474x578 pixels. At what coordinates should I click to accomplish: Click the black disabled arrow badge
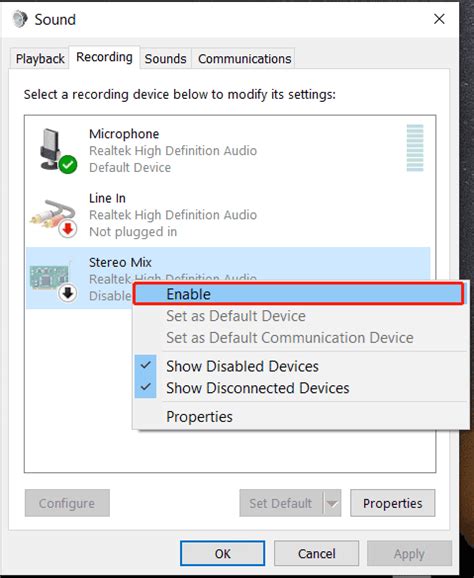67,293
